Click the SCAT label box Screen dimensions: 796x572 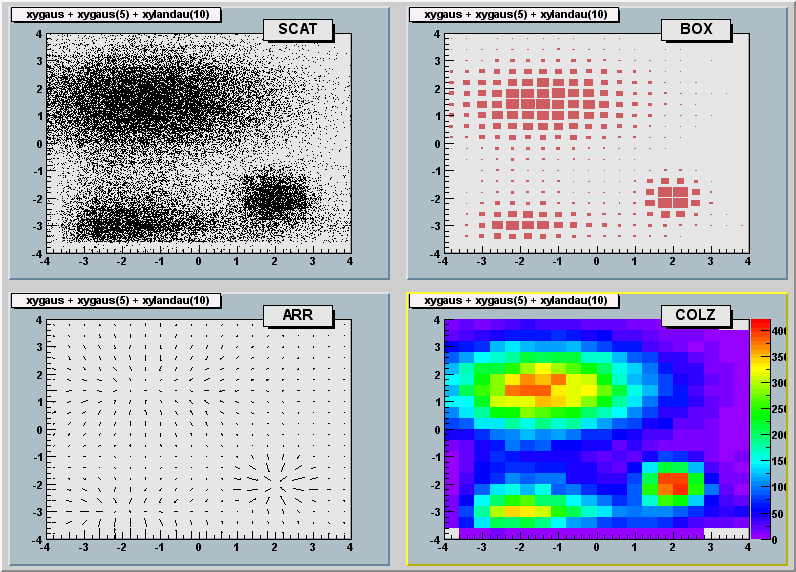click(x=297, y=29)
